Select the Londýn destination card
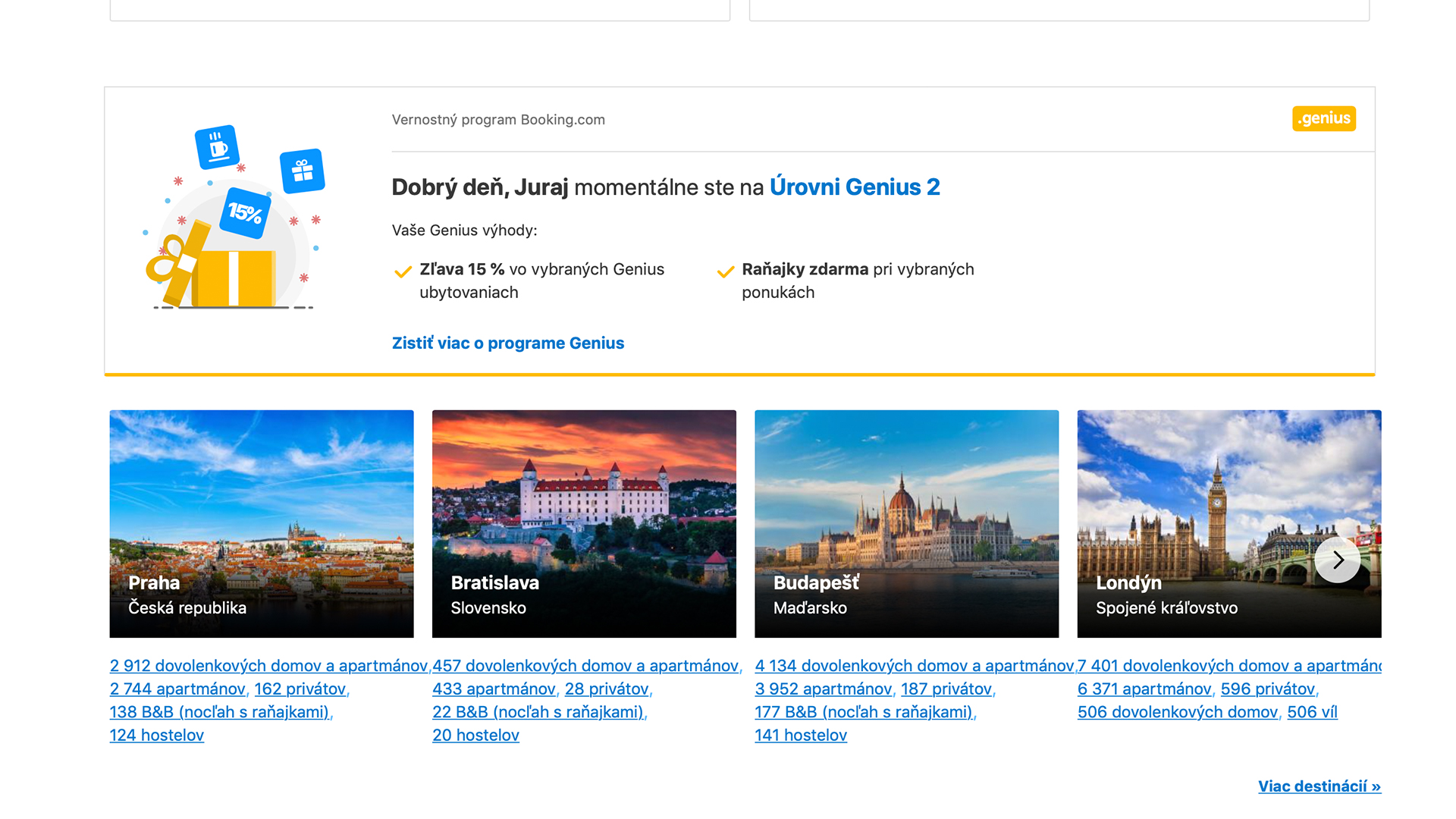 click(1229, 524)
